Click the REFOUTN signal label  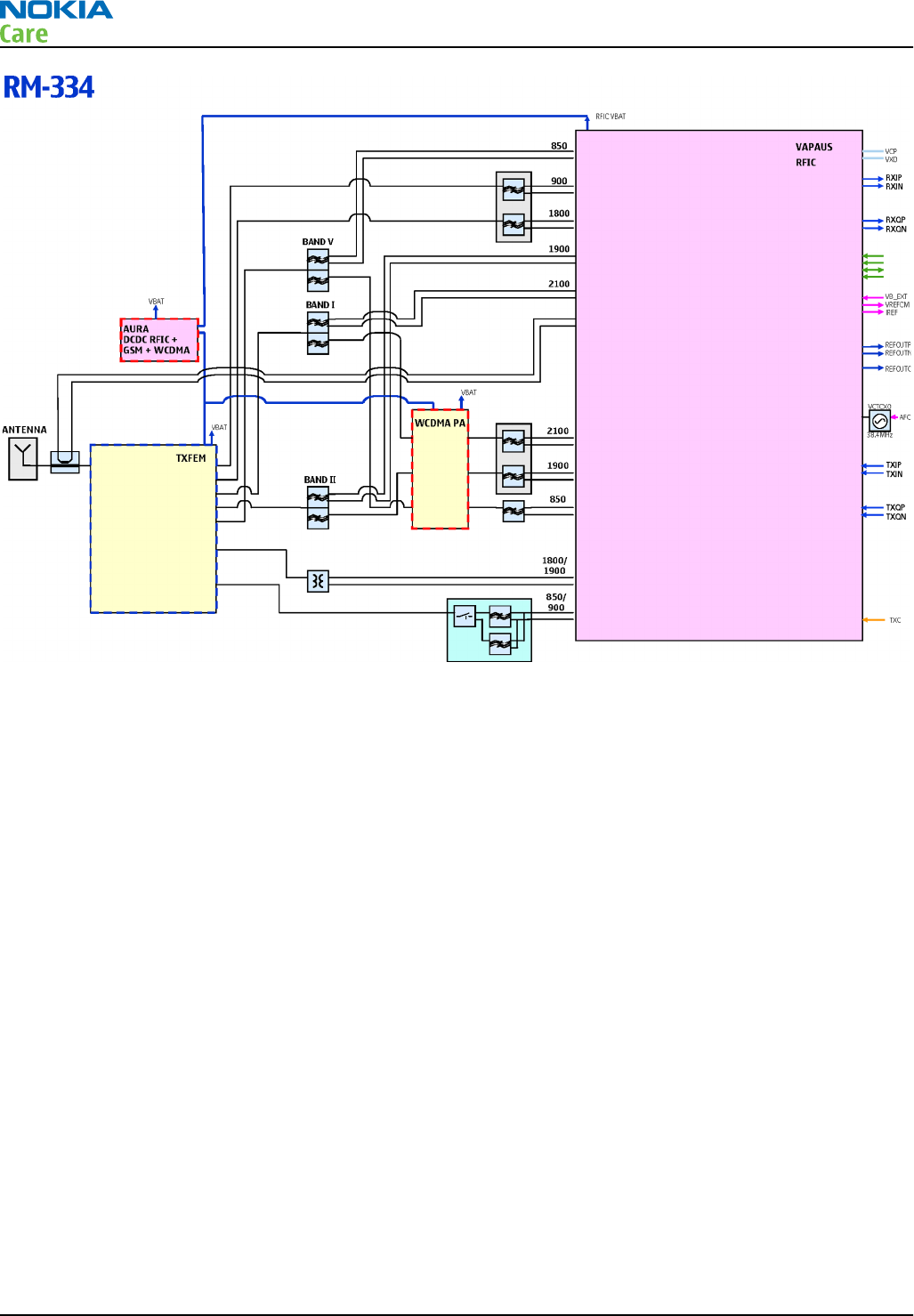(x=898, y=353)
